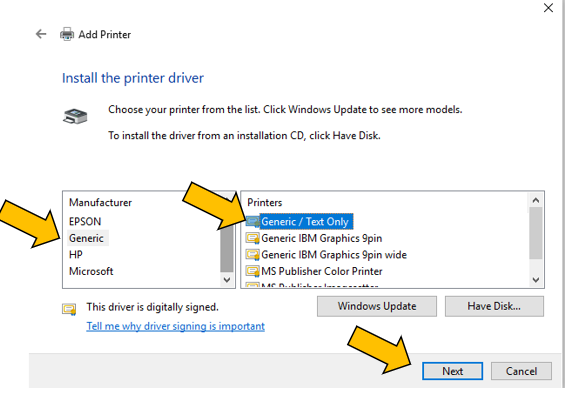
Task: Click icon of MS Publisher Color Printer
Action: 252,271
